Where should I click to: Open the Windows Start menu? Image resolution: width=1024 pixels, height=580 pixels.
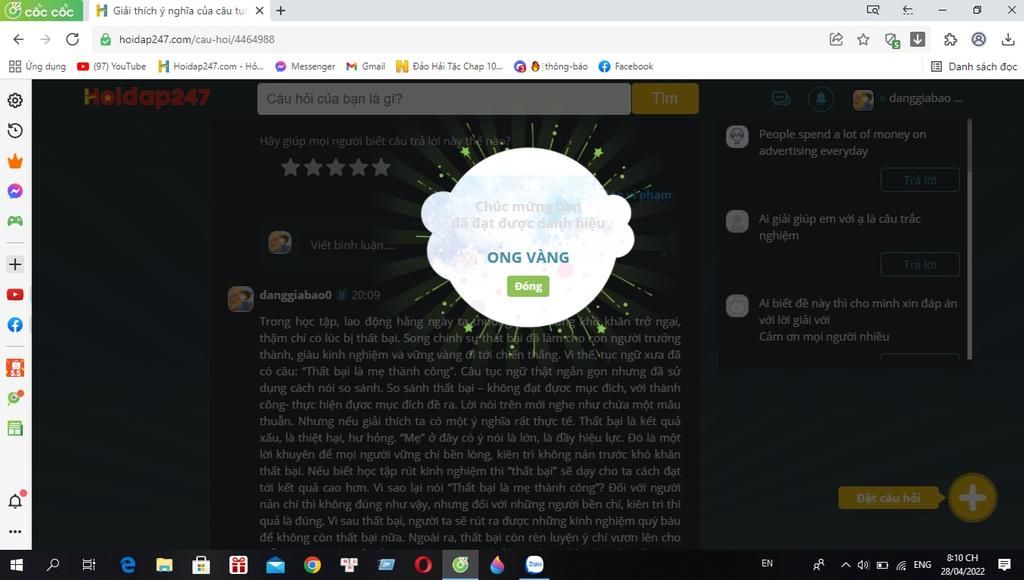tap(16, 564)
